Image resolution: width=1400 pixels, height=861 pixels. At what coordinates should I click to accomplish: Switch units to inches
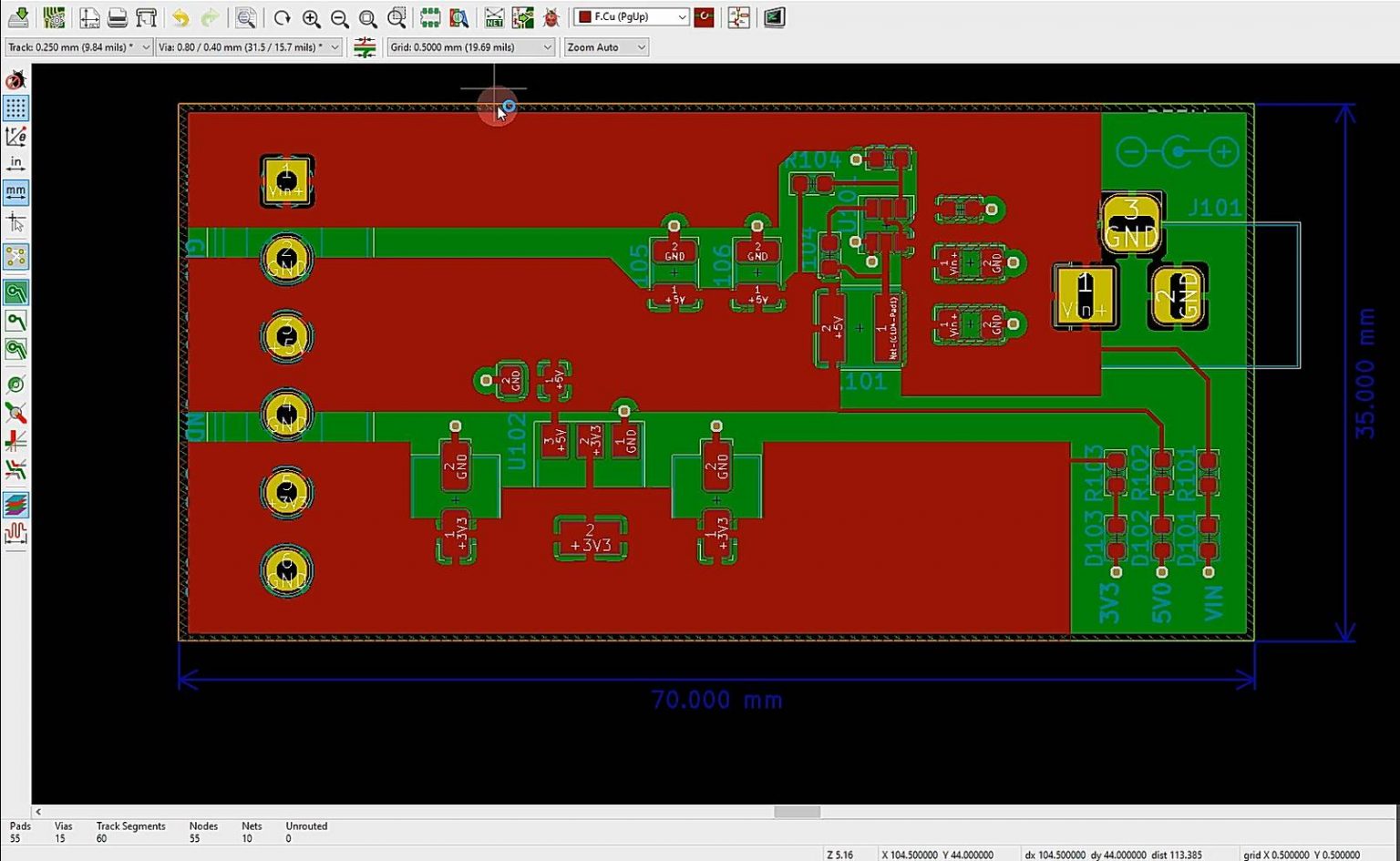[x=15, y=161]
